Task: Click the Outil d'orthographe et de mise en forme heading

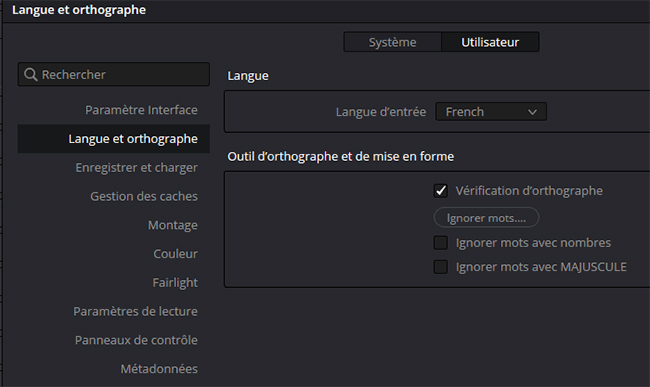Action: pyautogui.click(x=340, y=157)
